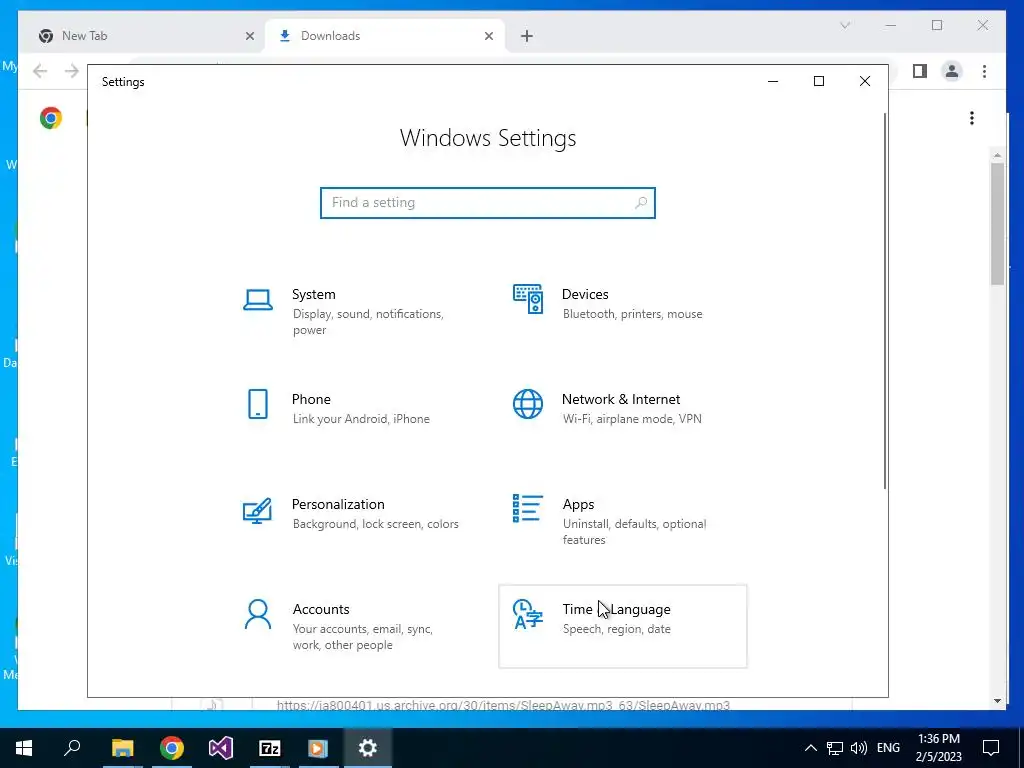This screenshot has width=1024, height=768.
Task: Open the Action Center notifications icon
Action: point(991,748)
